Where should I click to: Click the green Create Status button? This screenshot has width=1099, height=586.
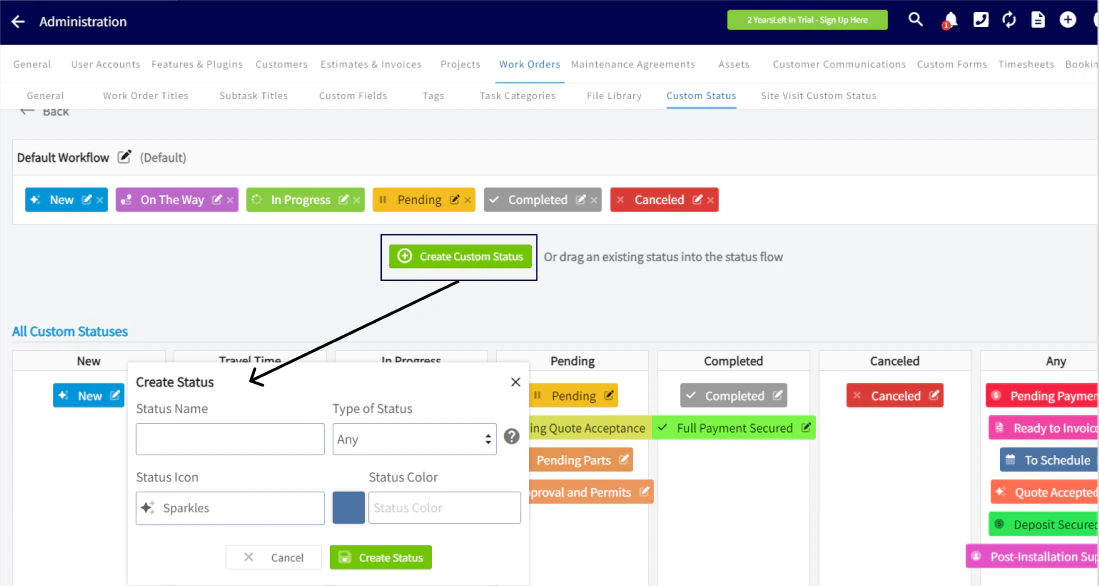[381, 557]
